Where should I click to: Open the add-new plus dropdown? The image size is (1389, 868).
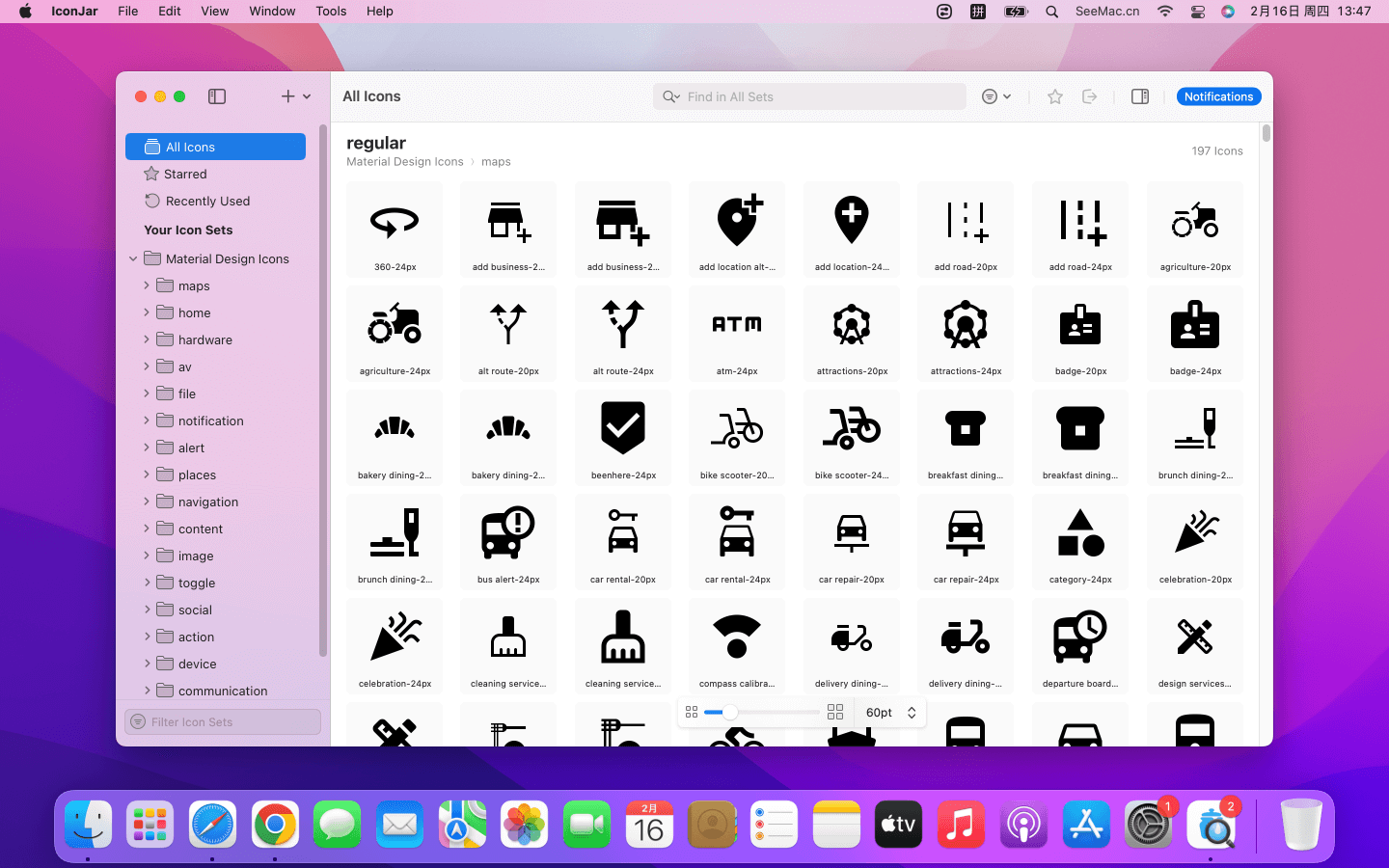tap(295, 96)
